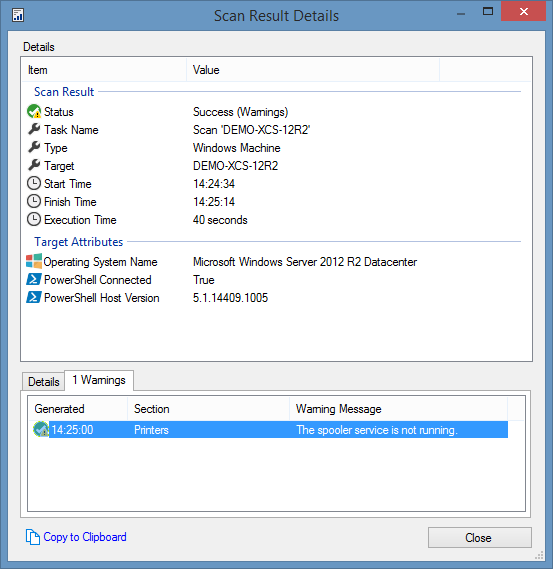Maximize the Scan Result Details window
The width and height of the screenshot is (553, 569).
(488, 12)
